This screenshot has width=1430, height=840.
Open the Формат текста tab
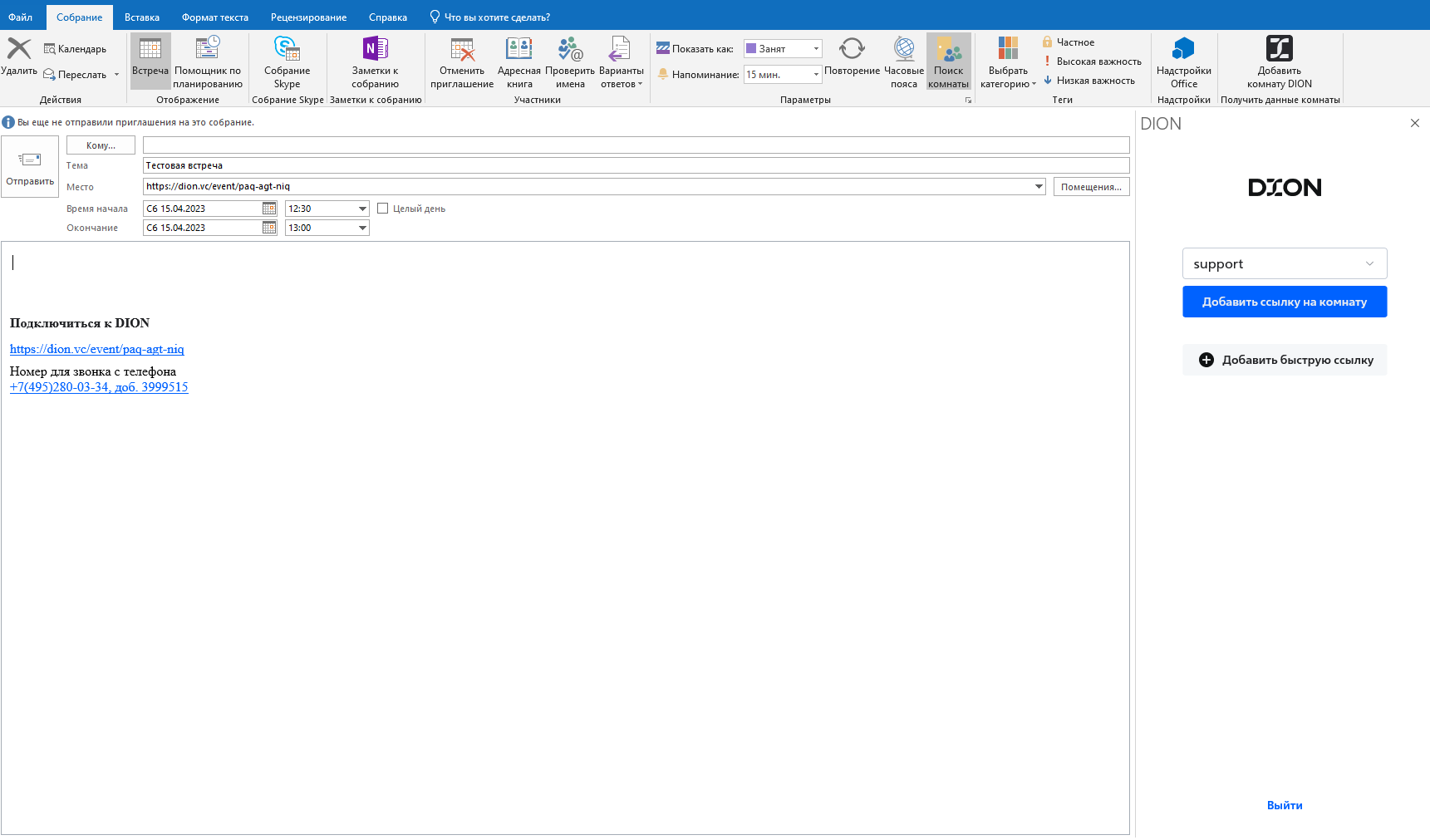[215, 17]
